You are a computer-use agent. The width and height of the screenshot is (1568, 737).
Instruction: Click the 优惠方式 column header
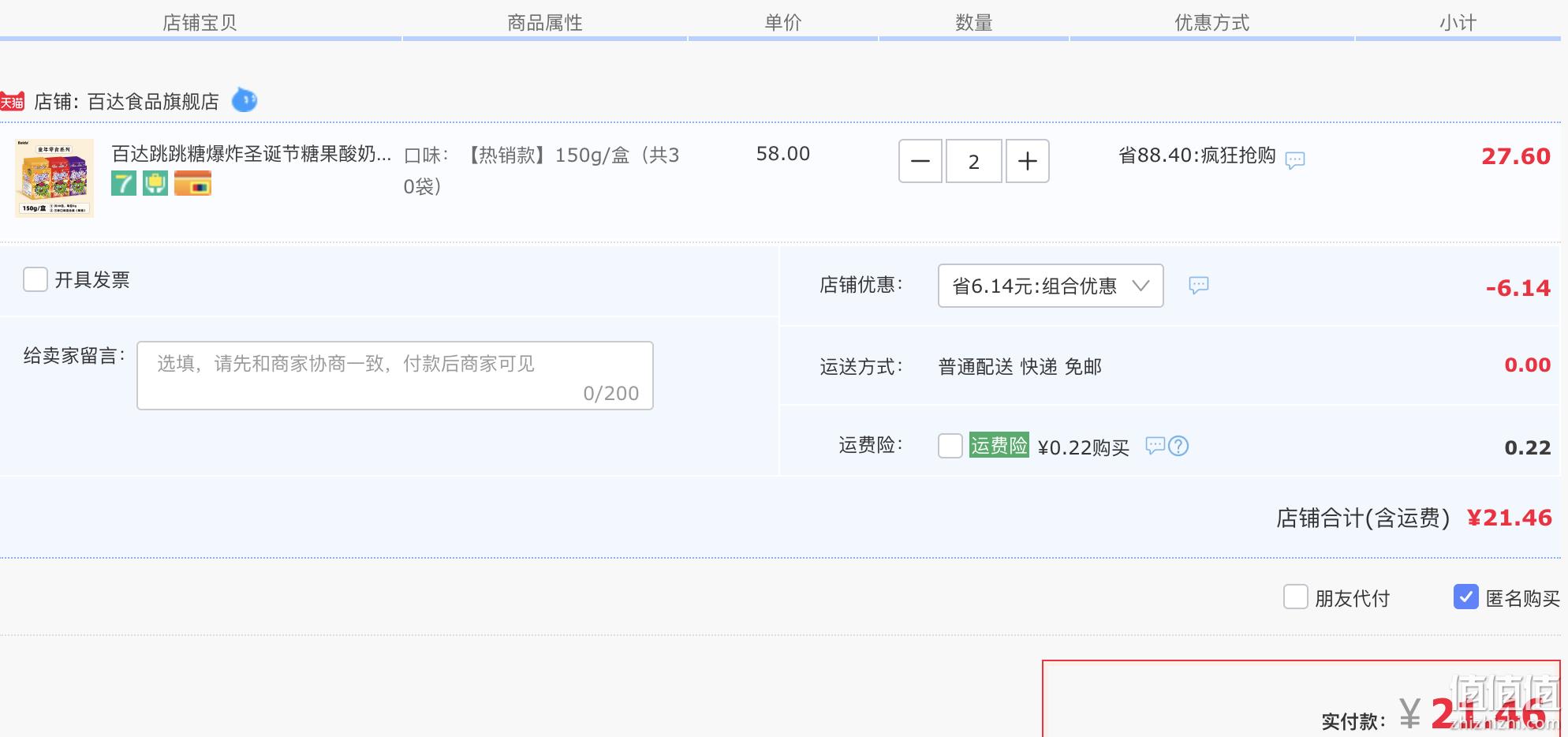(1212, 23)
